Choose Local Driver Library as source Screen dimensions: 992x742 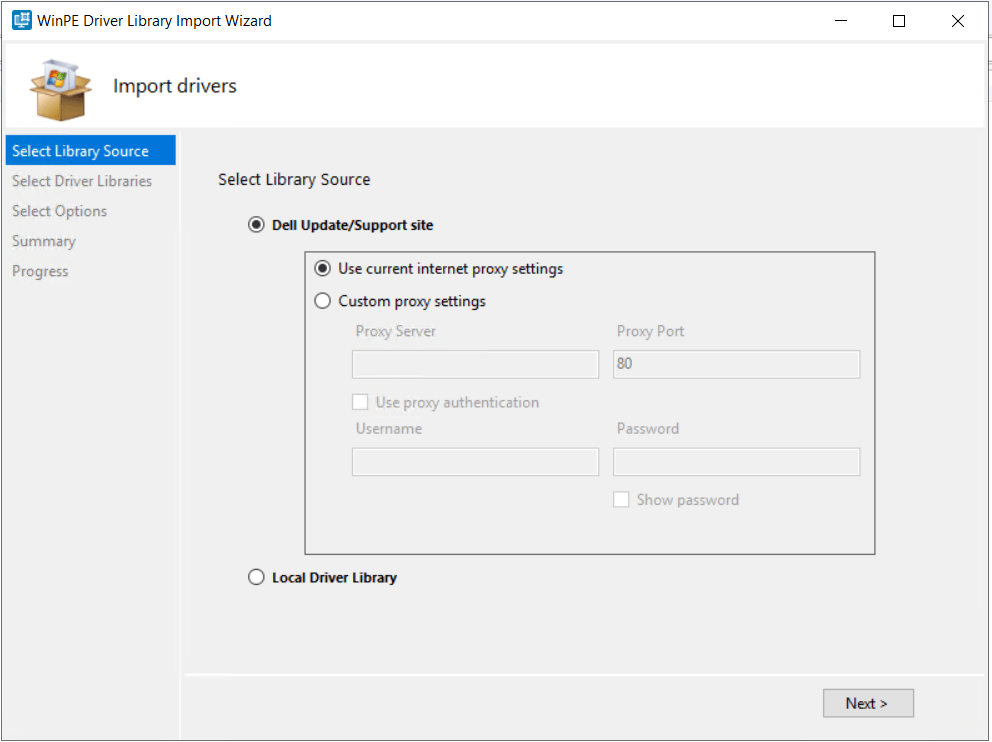[256, 577]
